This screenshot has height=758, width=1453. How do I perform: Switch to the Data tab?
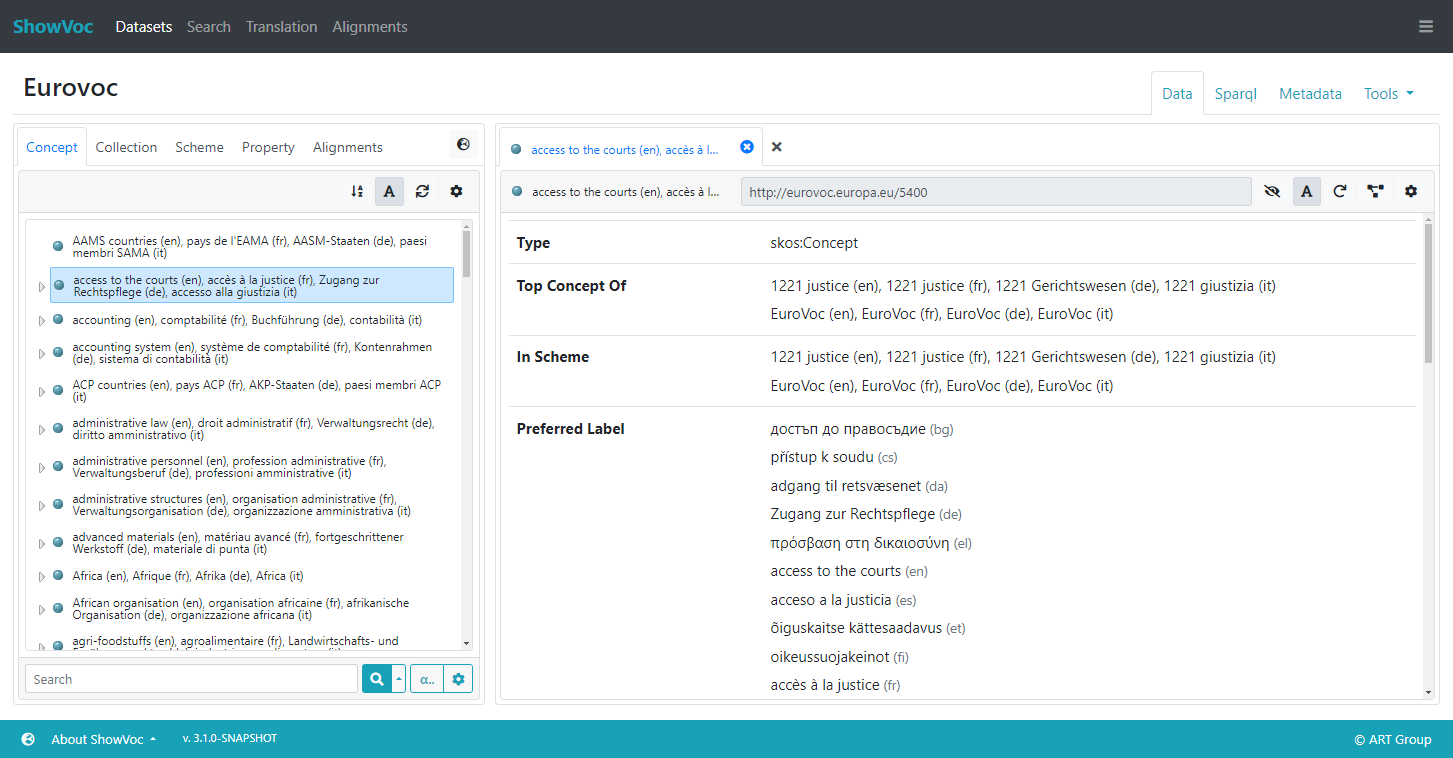pyautogui.click(x=1177, y=93)
